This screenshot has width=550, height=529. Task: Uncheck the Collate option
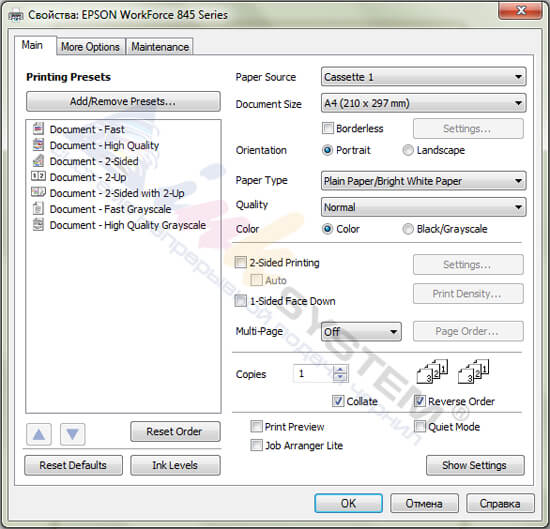[338, 401]
